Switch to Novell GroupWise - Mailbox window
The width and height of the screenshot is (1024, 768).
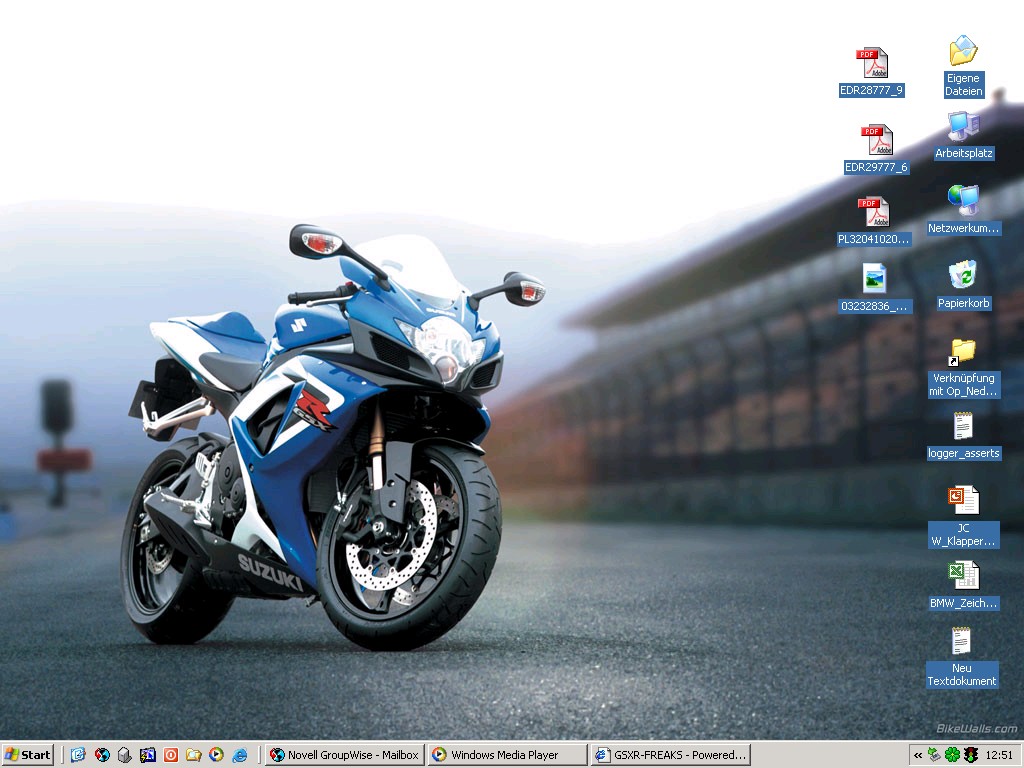344,755
